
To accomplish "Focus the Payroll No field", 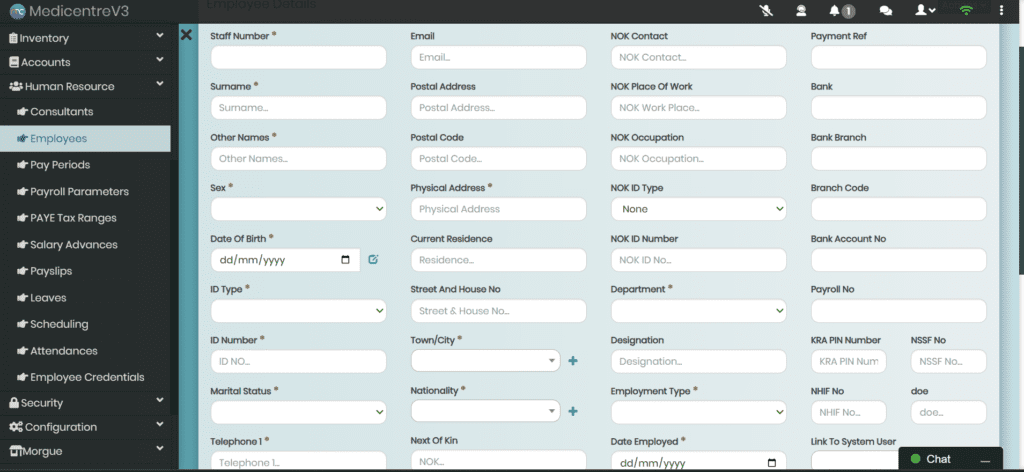I will [x=899, y=311].
